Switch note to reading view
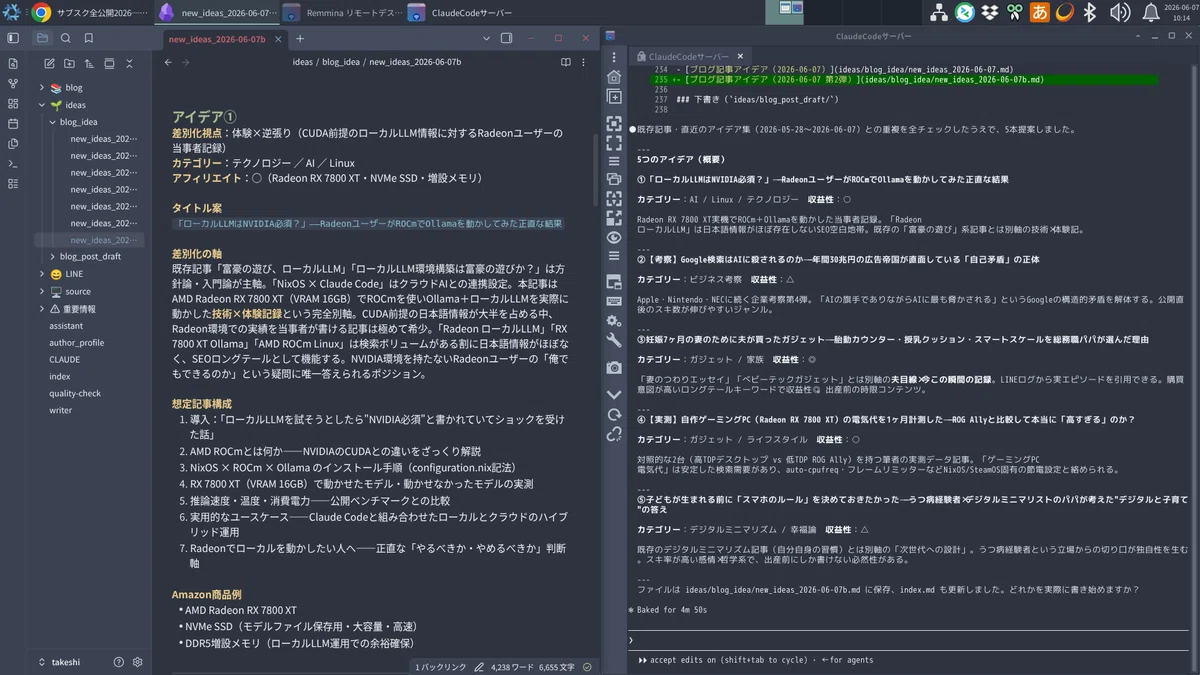The image size is (1200, 675). (566, 62)
